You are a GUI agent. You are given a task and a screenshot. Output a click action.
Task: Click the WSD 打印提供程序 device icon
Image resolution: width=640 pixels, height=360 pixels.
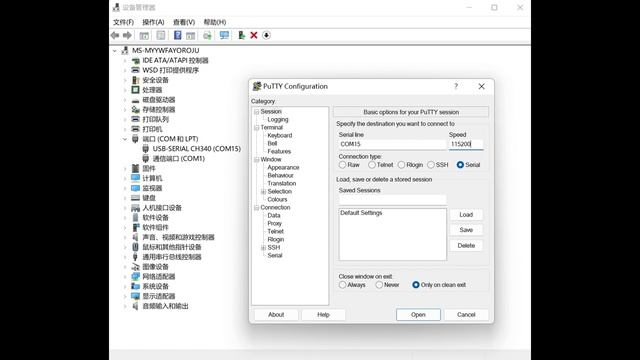136,70
